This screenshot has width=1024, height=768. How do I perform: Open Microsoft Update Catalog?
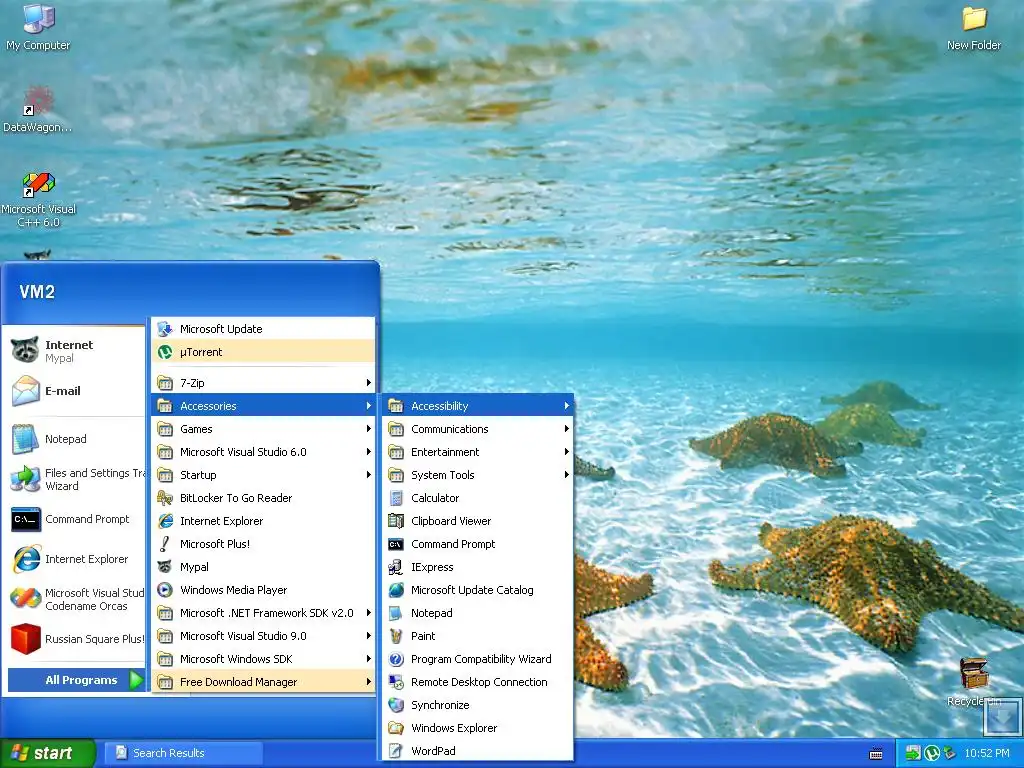click(478, 590)
